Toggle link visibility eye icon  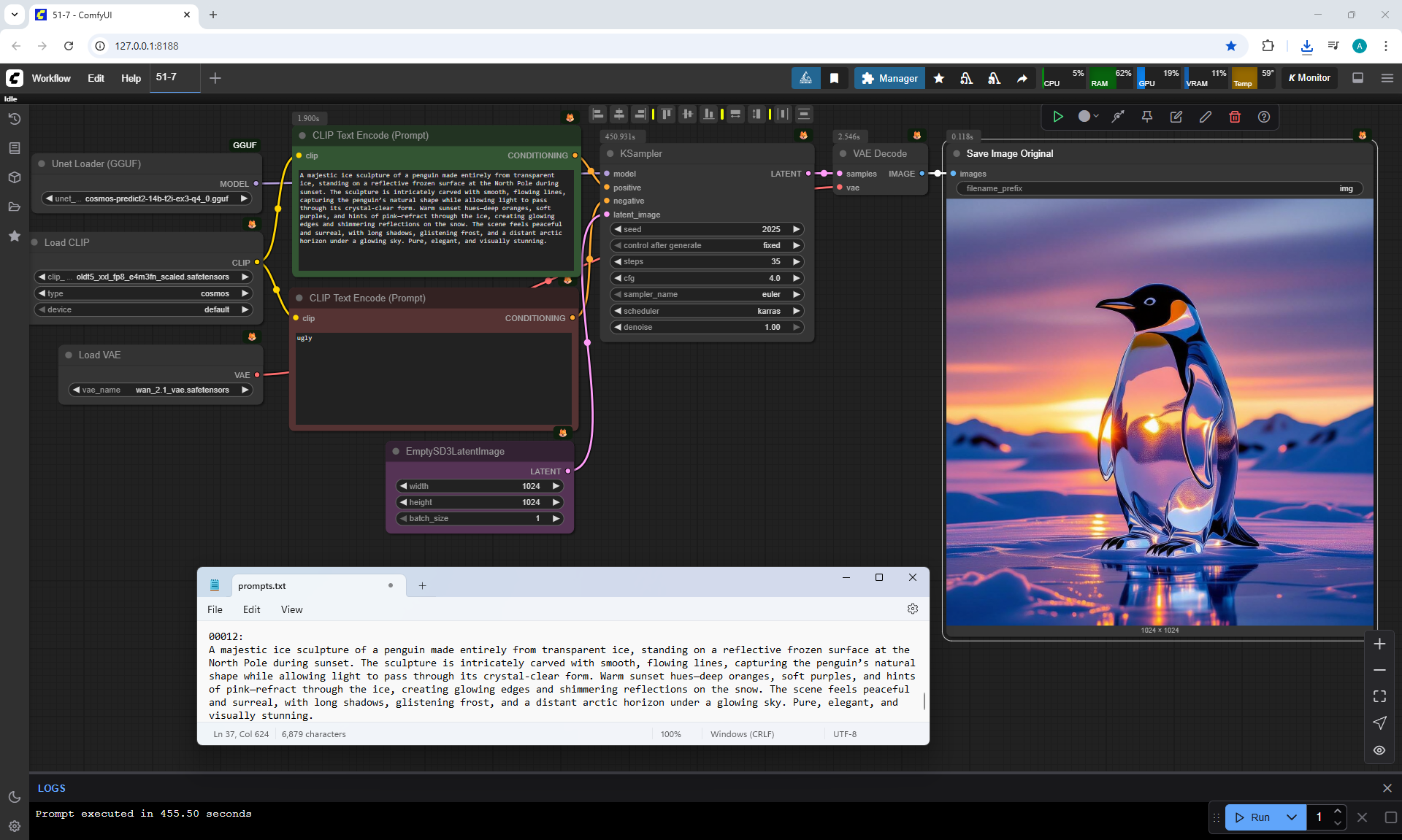[1379, 750]
